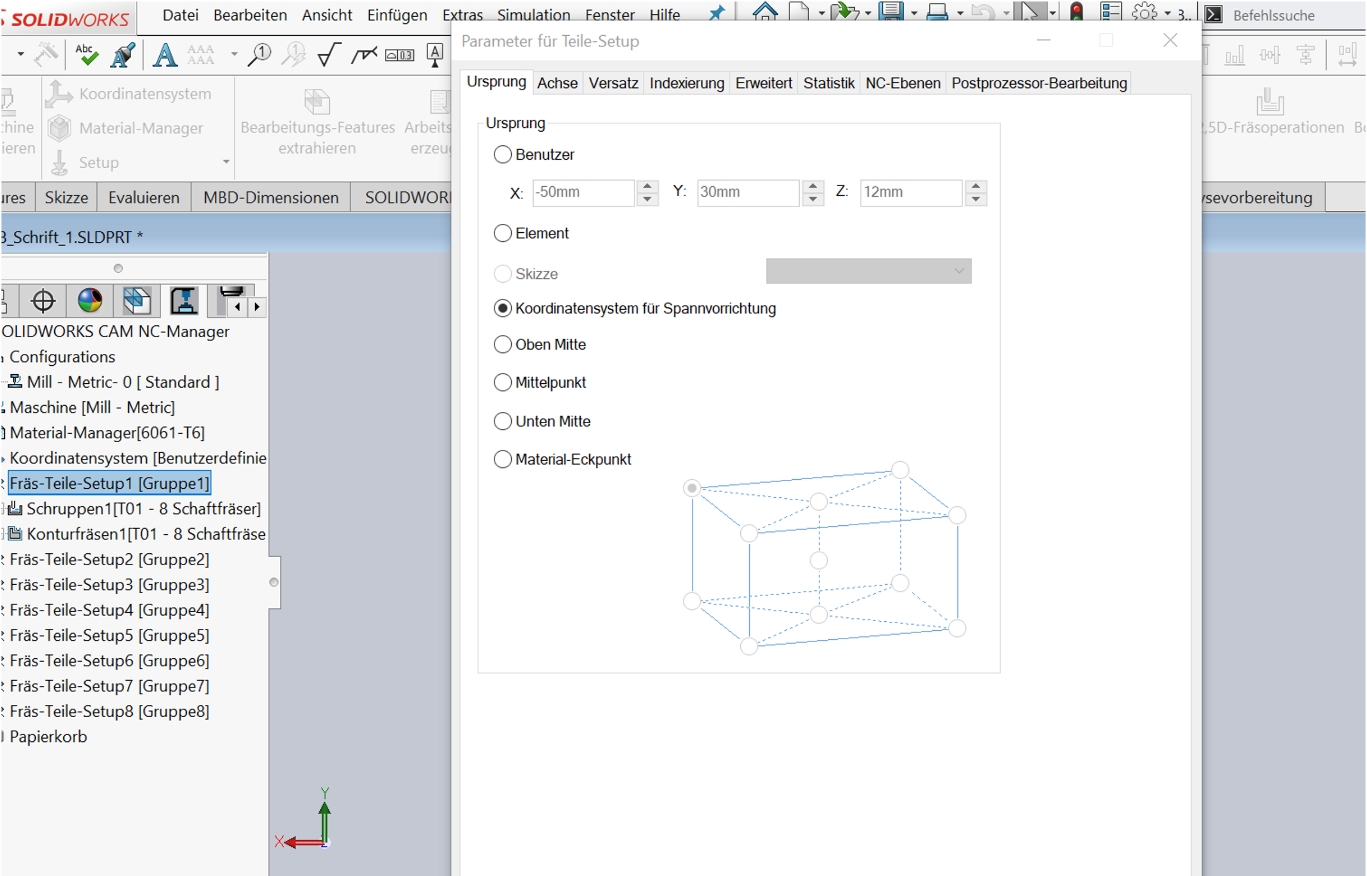Select the Benutzer origin radio button

pos(503,155)
